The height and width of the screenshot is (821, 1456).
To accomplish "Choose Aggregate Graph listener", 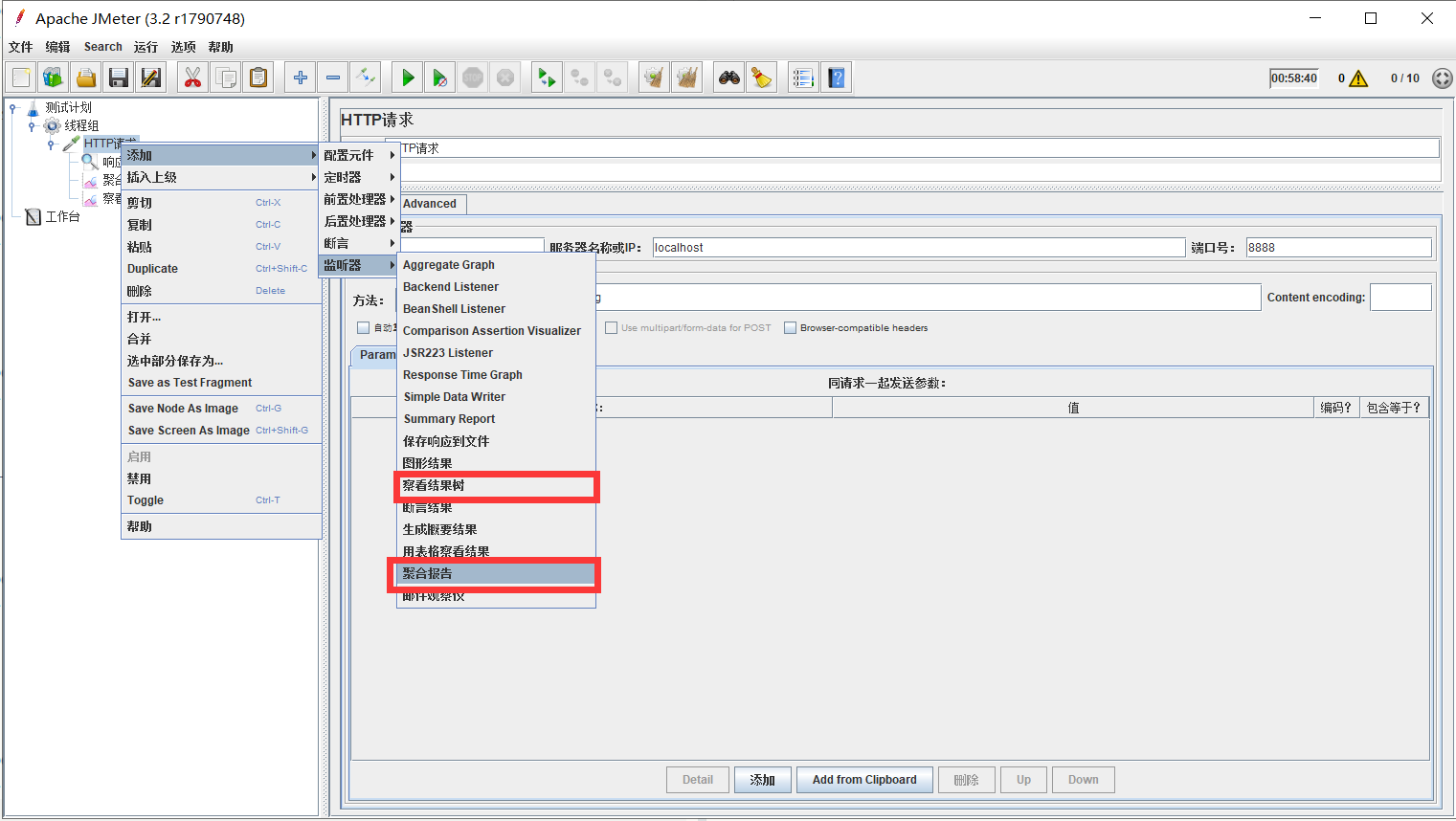I will 496,265.
